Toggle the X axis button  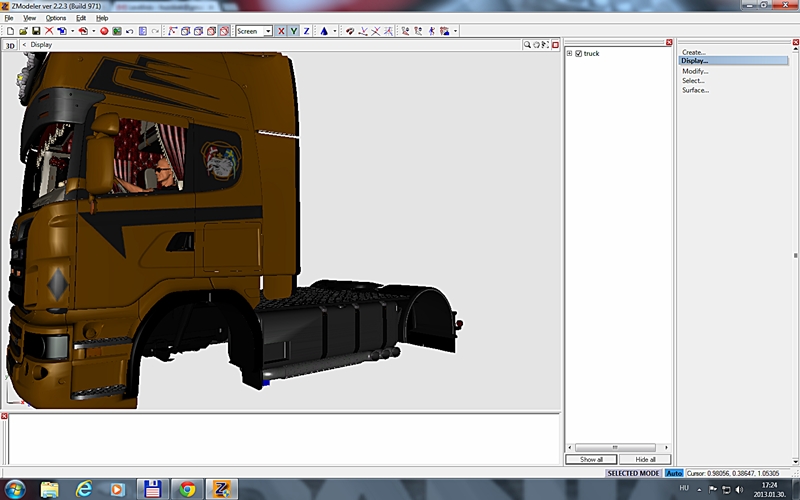coord(281,31)
